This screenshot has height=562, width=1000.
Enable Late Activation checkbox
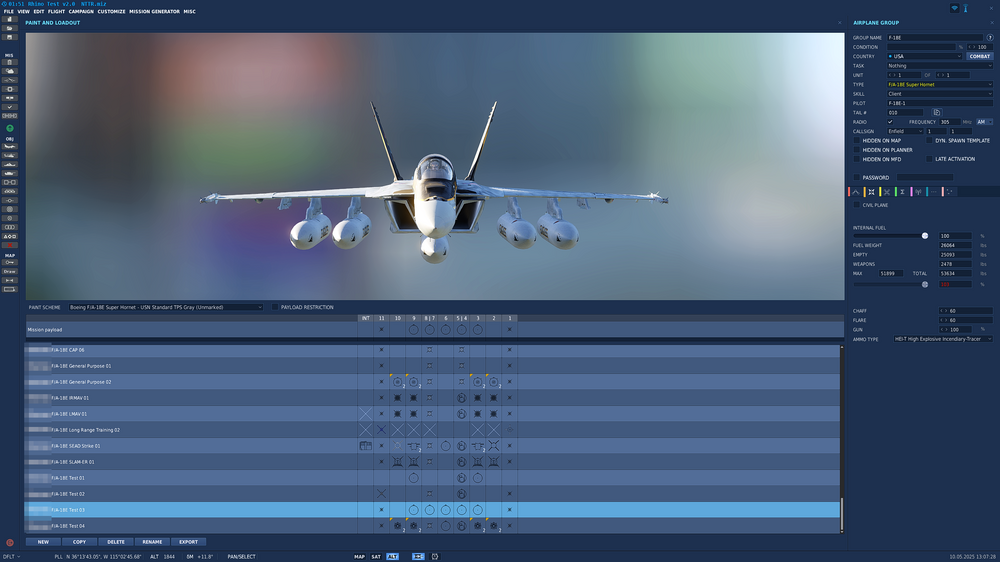(929, 159)
